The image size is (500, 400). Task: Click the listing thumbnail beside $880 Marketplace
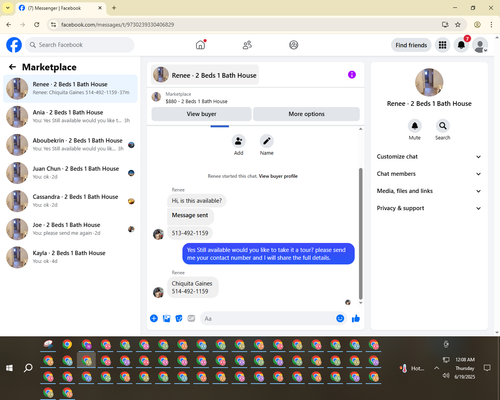tap(156, 97)
